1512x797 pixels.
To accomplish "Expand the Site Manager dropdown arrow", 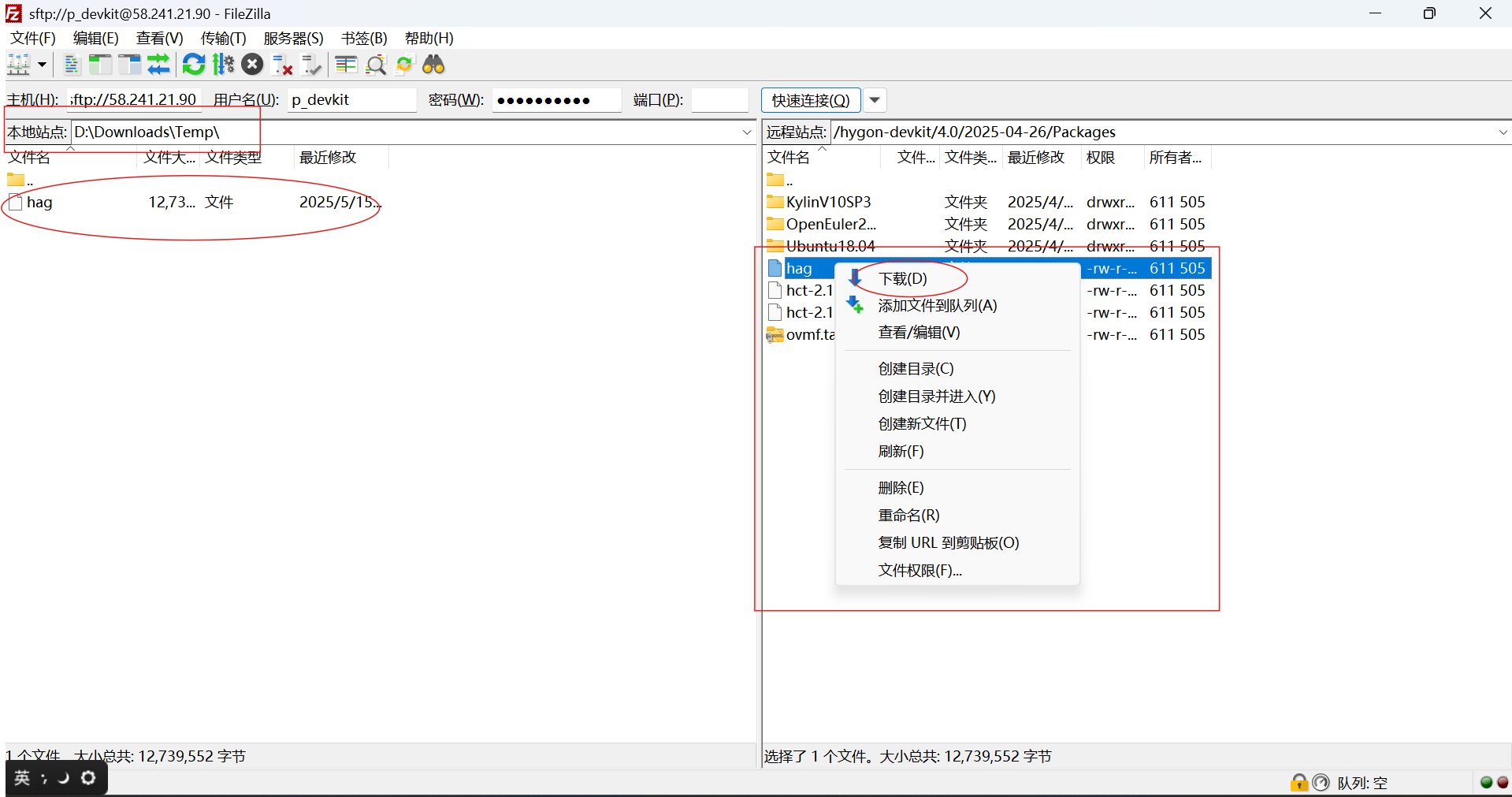I will [x=42, y=65].
